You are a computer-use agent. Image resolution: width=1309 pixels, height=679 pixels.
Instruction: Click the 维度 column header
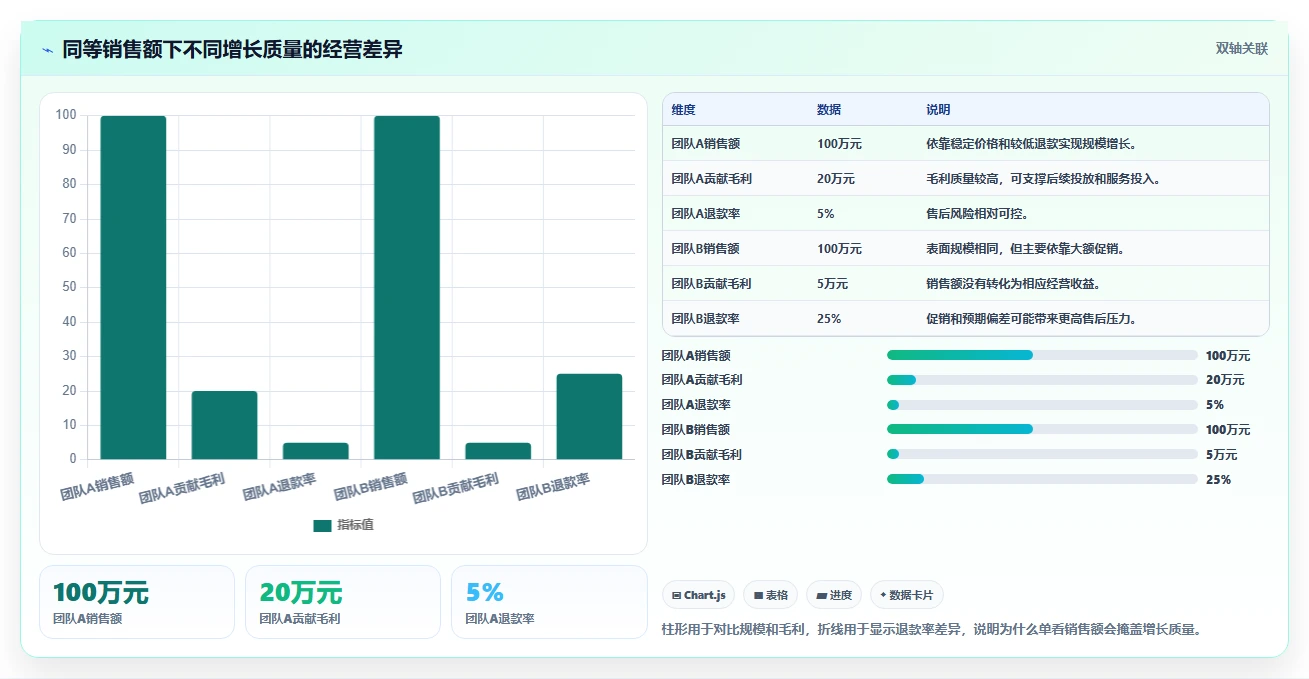point(684,109)
